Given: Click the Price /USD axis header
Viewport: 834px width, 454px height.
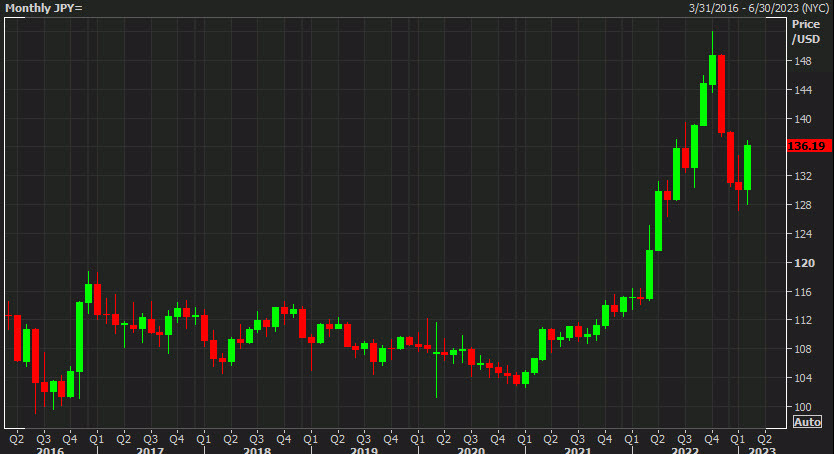Looking at the screenshot, I should click(x=806, y=32).
